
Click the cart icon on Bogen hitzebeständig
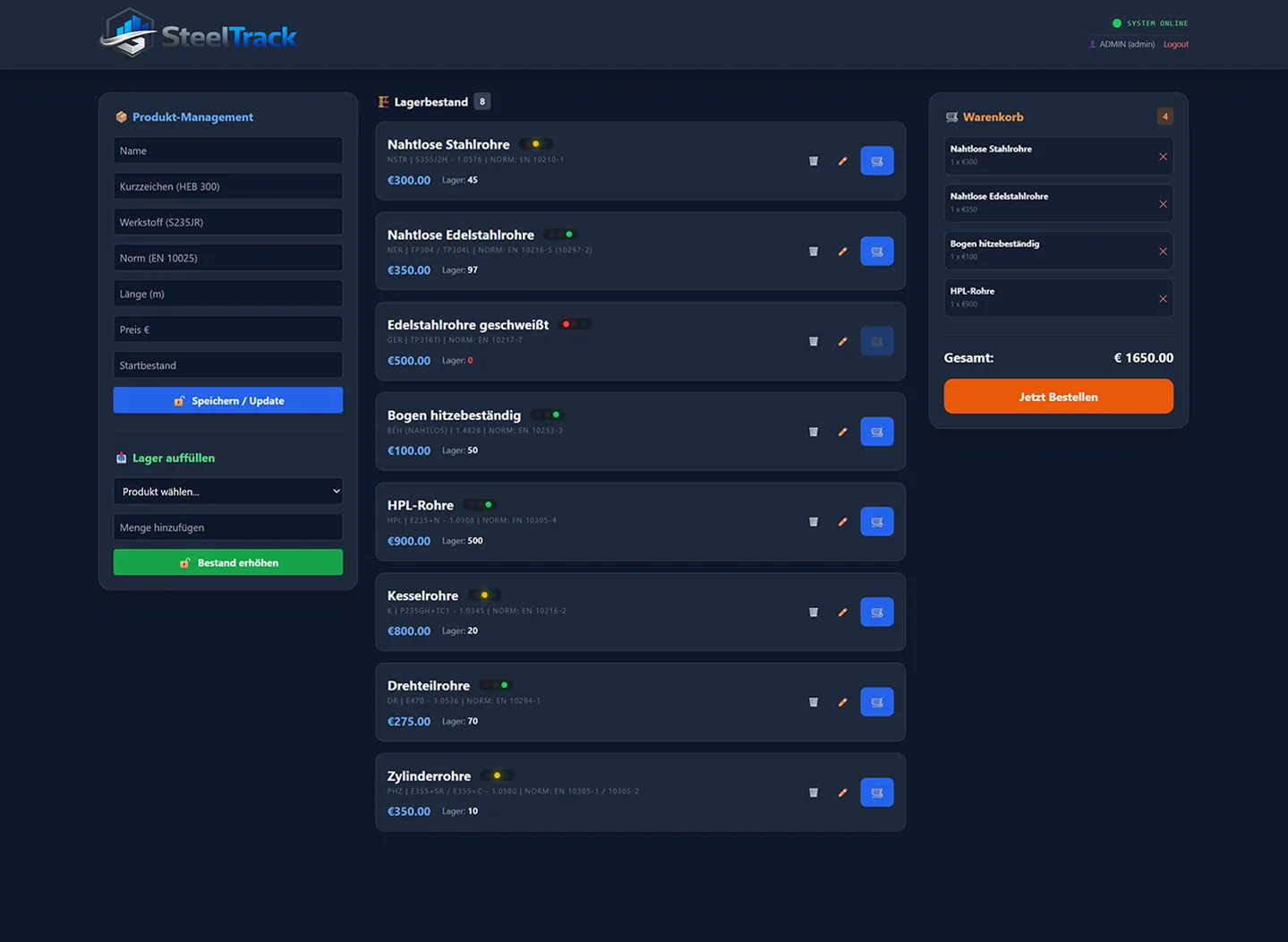[876, 431]
